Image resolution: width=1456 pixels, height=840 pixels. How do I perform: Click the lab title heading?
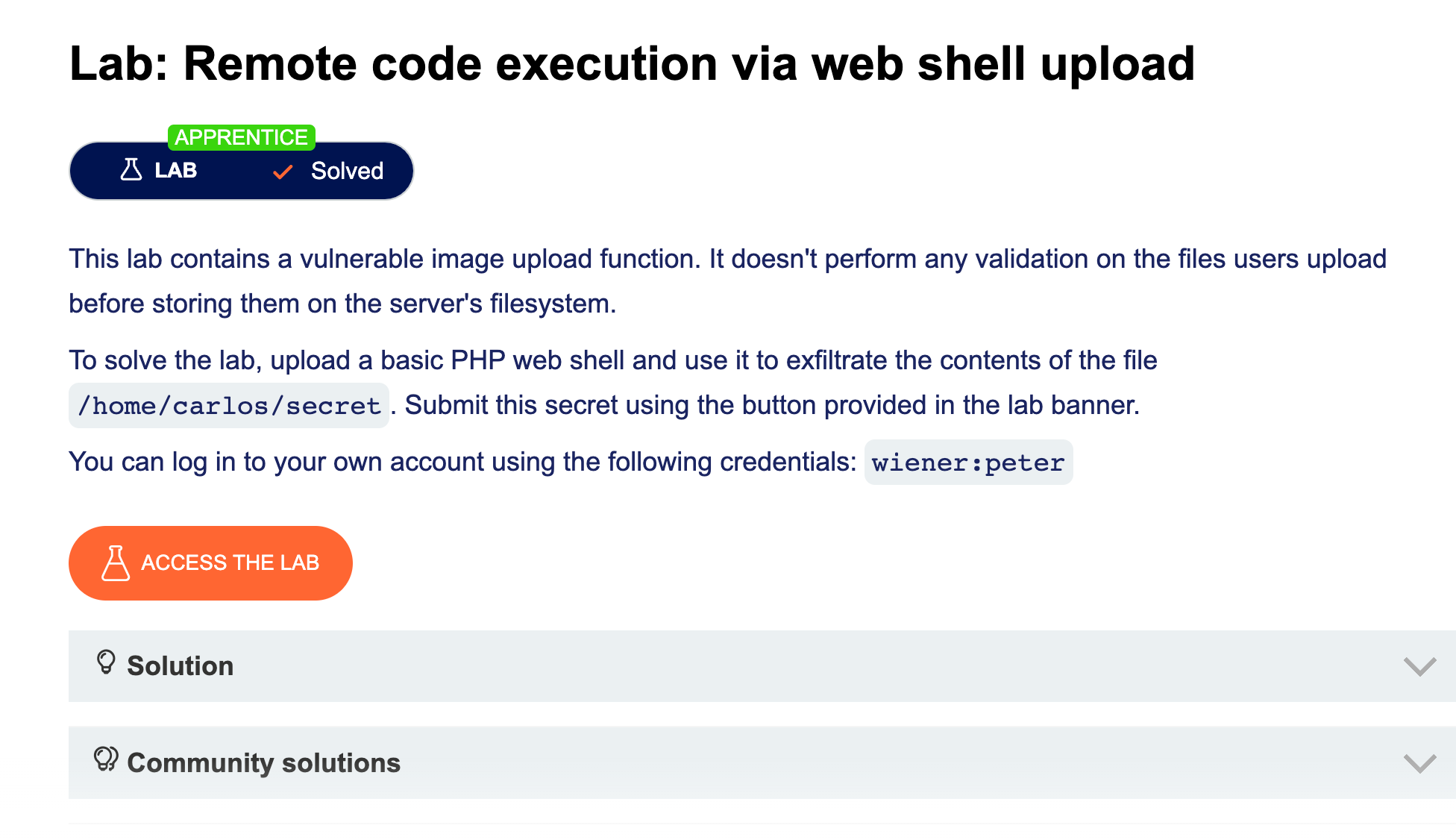632,64
